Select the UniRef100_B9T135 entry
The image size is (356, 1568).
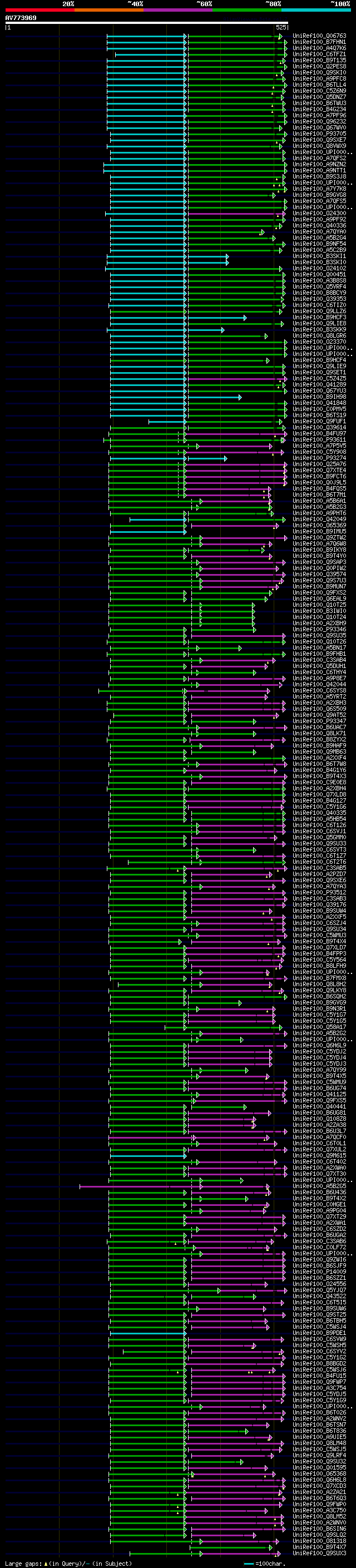[x=319, y=60]
